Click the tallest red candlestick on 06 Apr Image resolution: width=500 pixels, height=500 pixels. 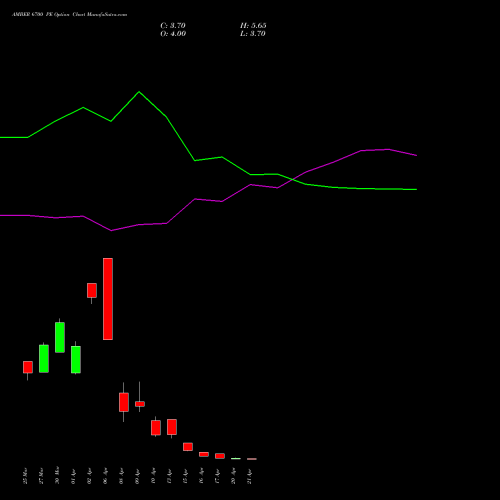[x=108, y=299]
